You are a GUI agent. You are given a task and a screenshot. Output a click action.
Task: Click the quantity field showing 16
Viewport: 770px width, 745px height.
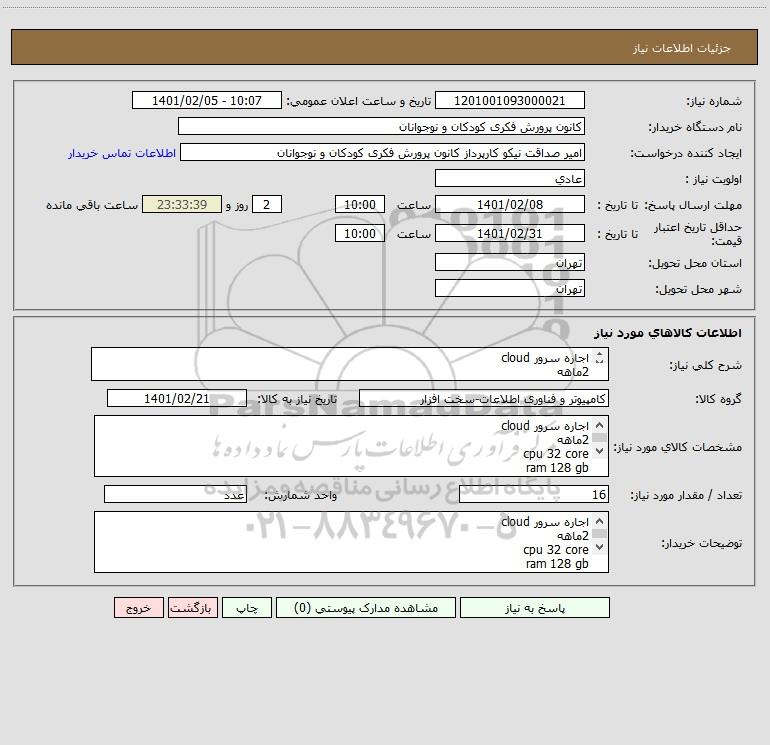[x=534, y=494]
